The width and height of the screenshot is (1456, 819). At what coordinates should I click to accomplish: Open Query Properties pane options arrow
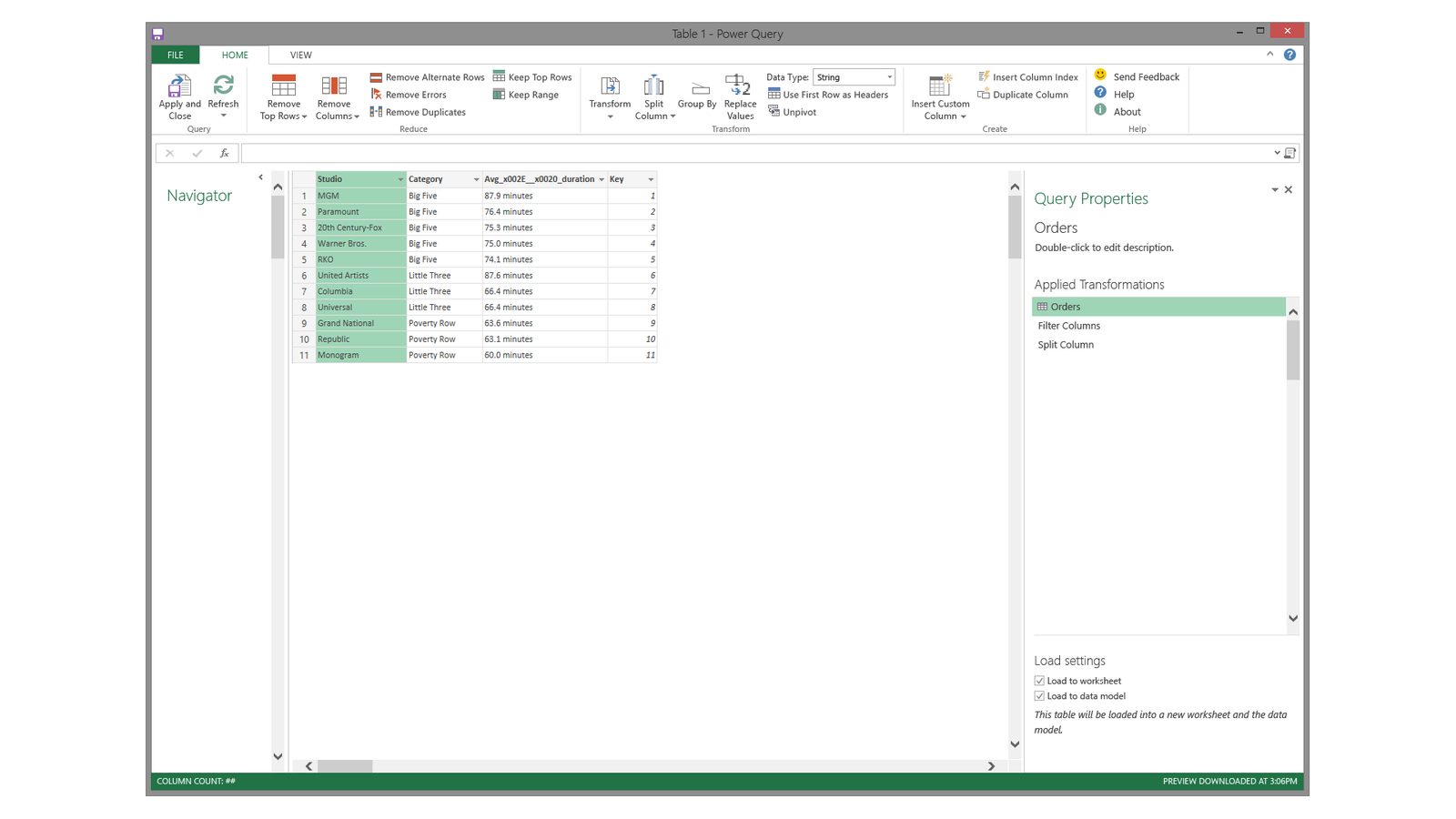point(1275,189)
